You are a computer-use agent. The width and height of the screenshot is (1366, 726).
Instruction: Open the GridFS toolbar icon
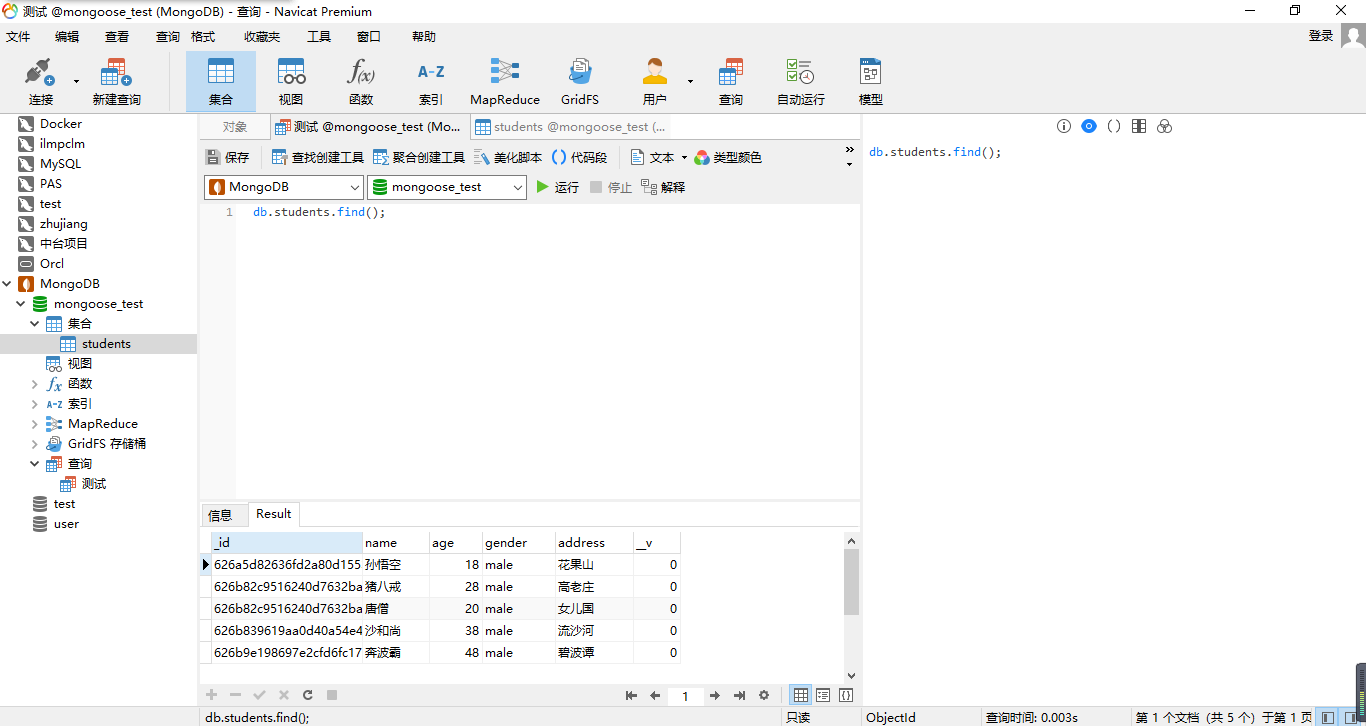(580, 82)
